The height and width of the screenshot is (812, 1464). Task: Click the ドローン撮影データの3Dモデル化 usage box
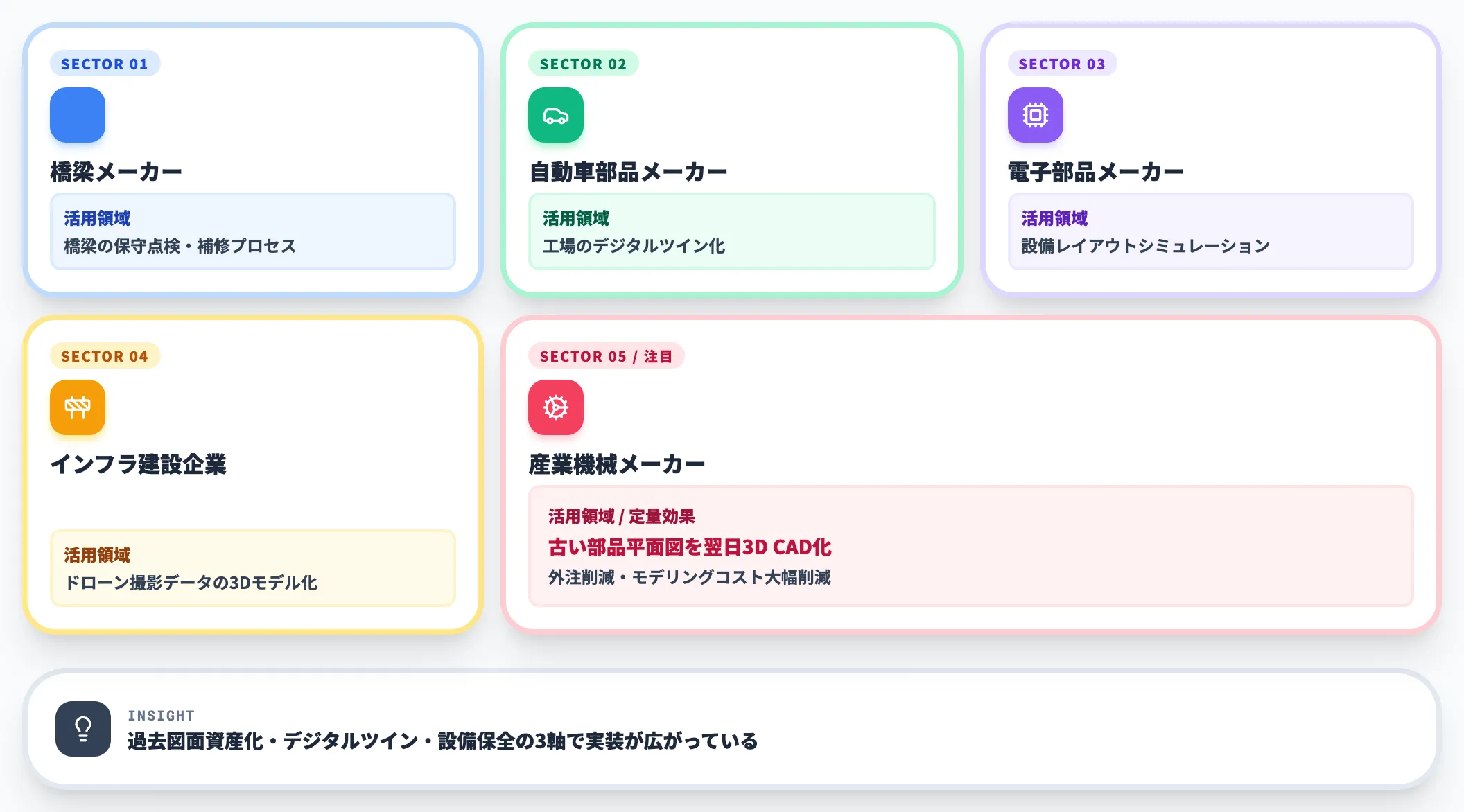coord(253,568)
